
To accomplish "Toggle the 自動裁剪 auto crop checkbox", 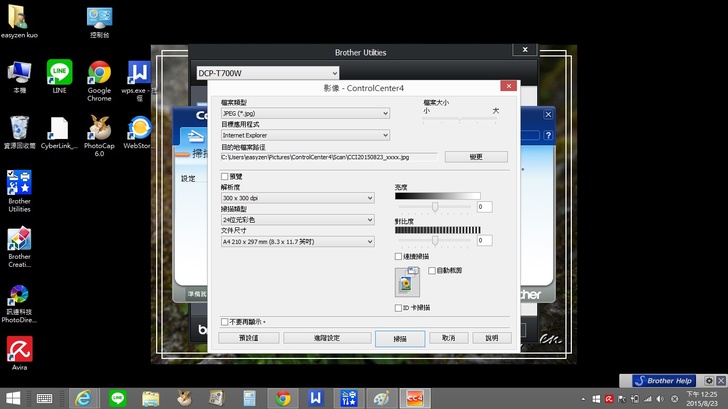I will (x=431, y=270).
